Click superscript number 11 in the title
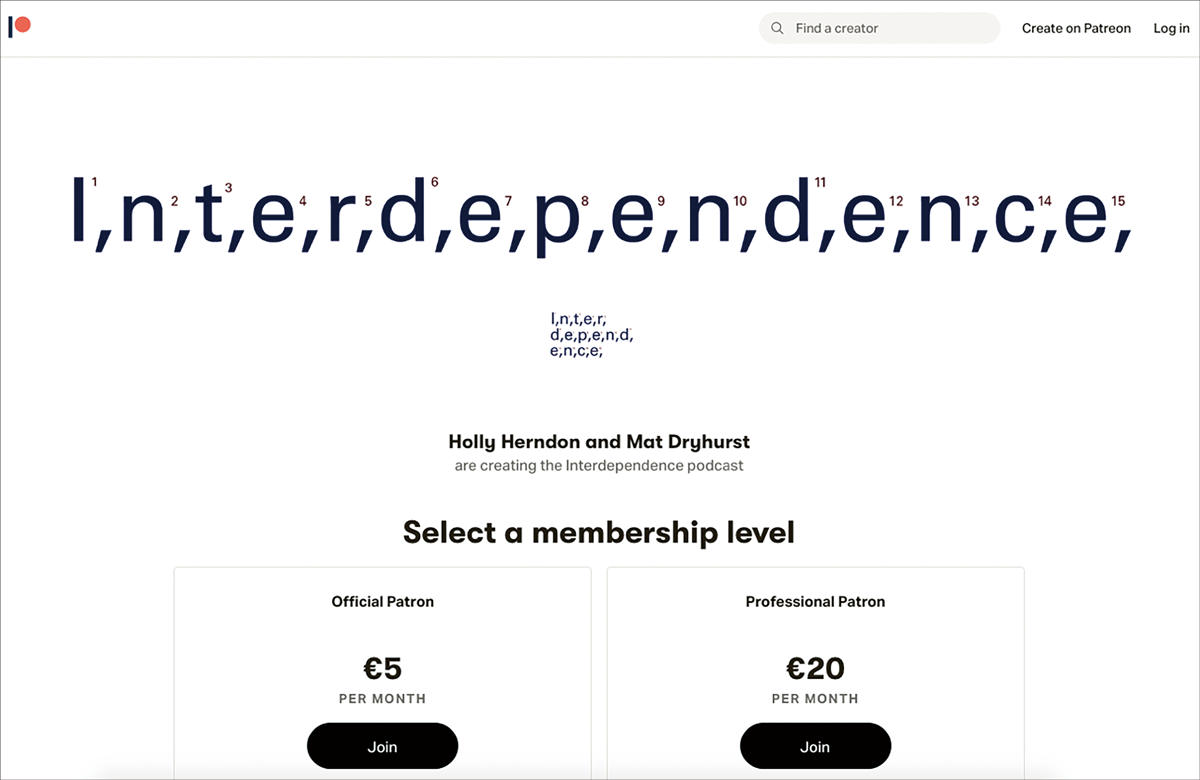The height and width of the screenshot is (780, 1200). [820, 182]
